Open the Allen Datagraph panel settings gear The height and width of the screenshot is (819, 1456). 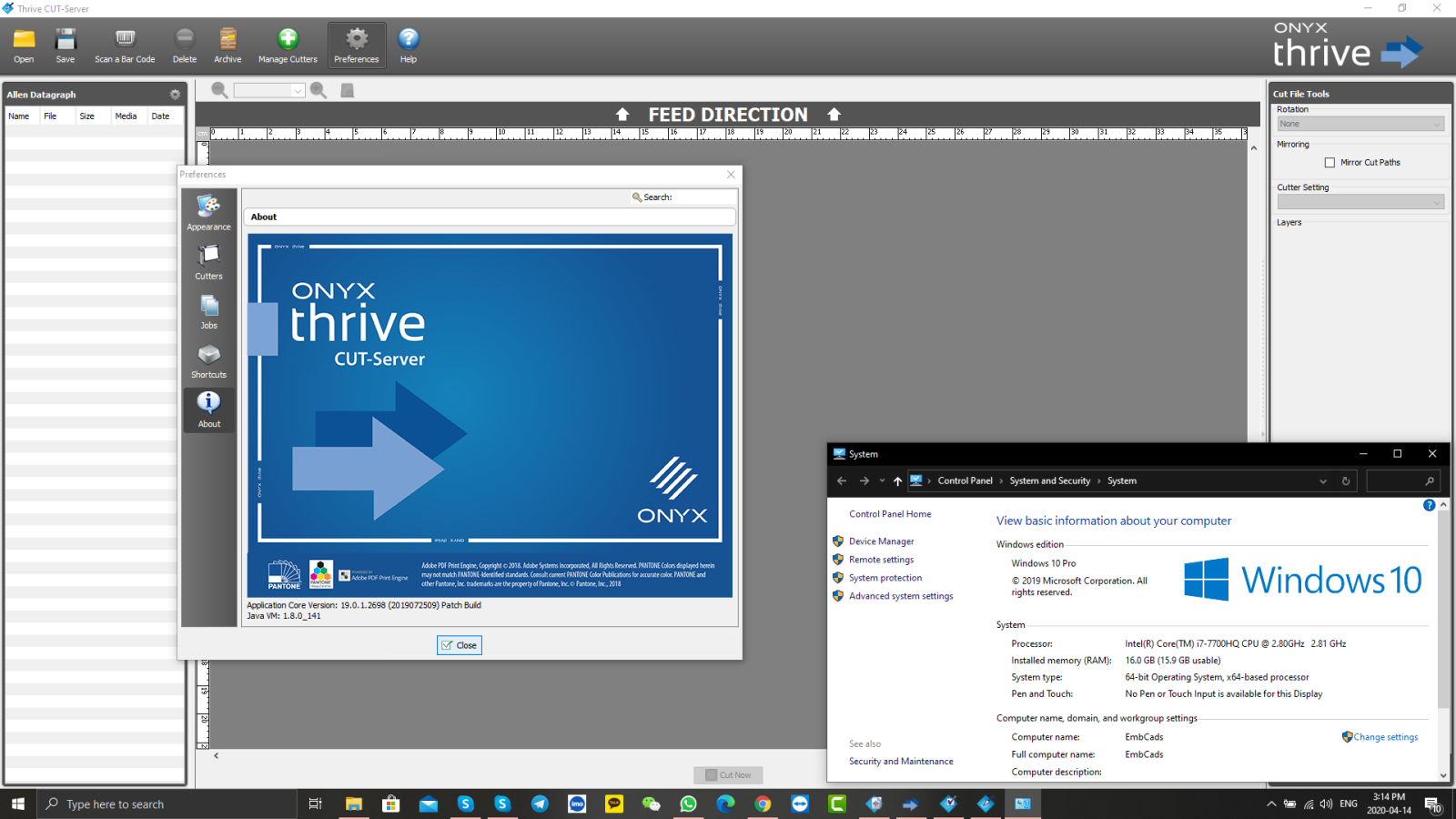pos(174,94)
